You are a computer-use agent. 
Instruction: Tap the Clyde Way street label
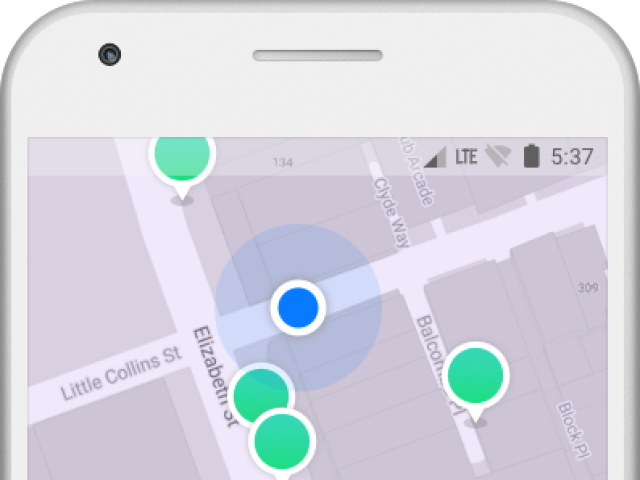[x=391, y=213]
